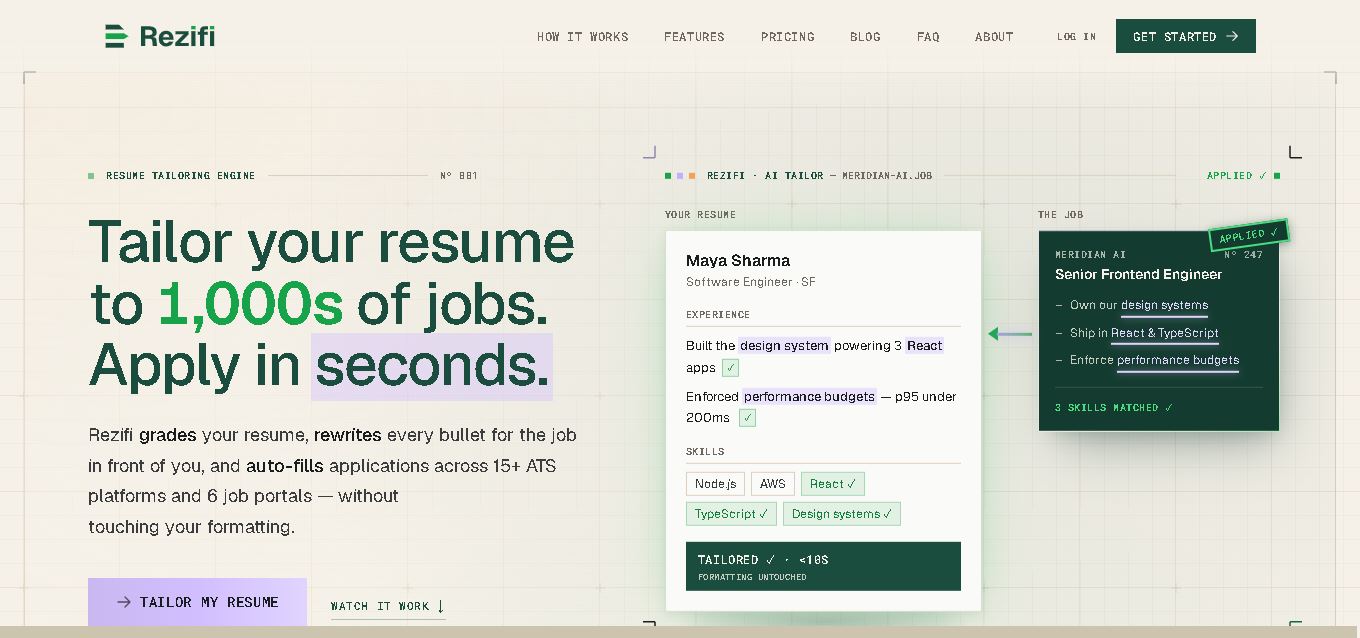The height and width of the screenshot is (638, 1360).
Task: Click the arrow icon in Get Started
Action: click(x=1232, y=36)
